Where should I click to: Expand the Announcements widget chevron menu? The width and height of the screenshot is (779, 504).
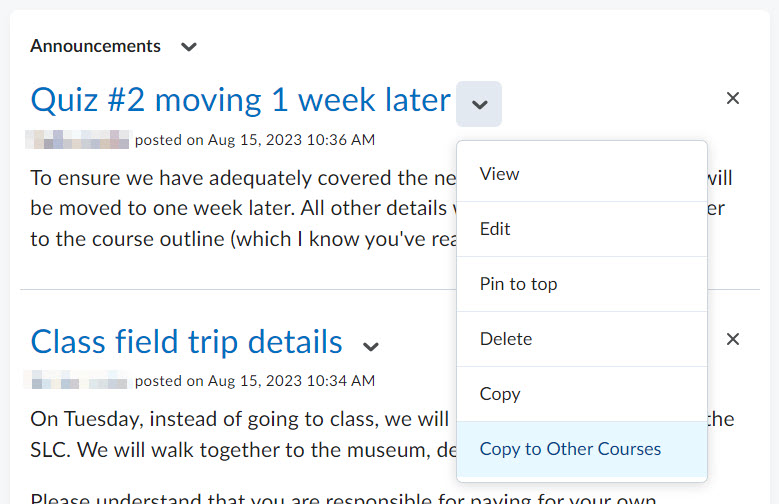189,46
